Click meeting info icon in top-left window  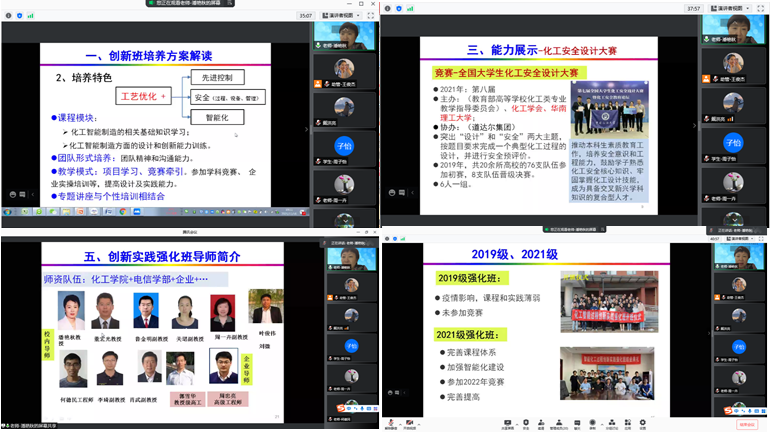click(x=8, y=16)
